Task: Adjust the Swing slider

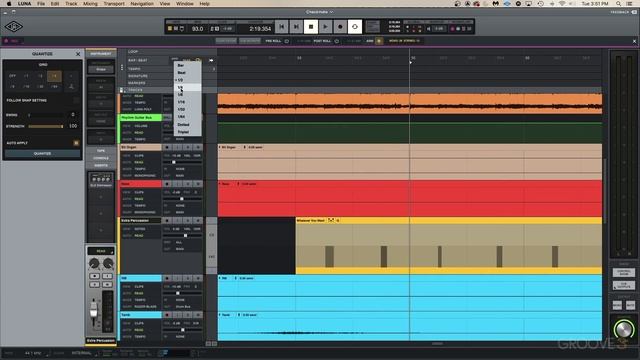Action: [x=46, y=115]
